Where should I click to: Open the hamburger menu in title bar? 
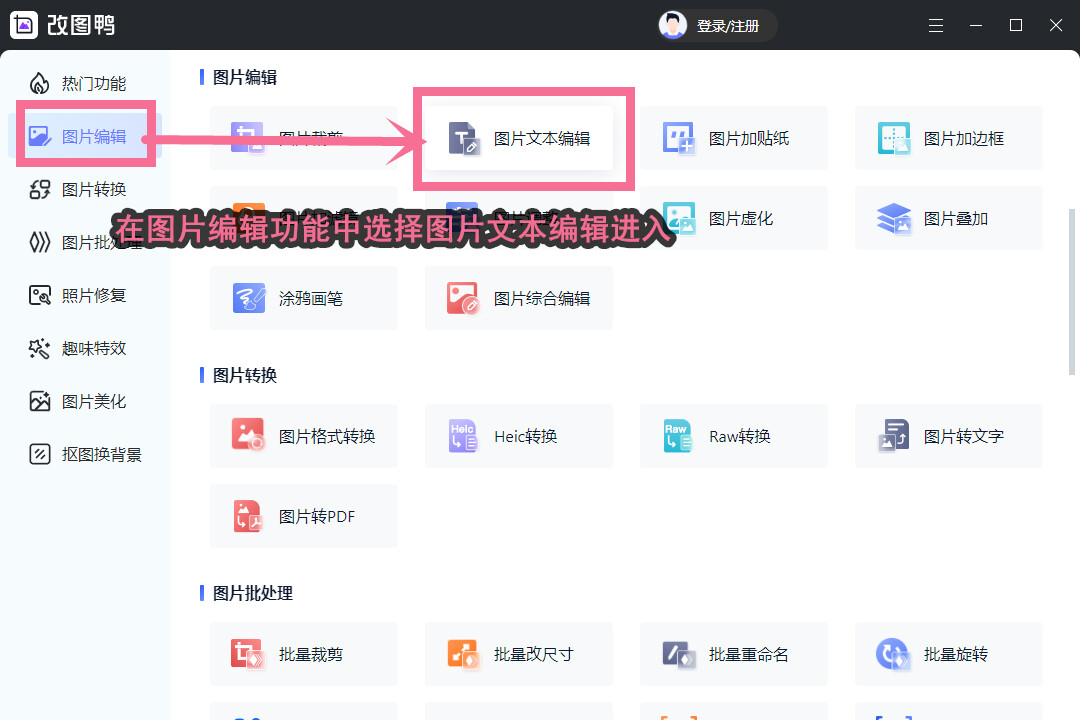(x=935, y=25)
